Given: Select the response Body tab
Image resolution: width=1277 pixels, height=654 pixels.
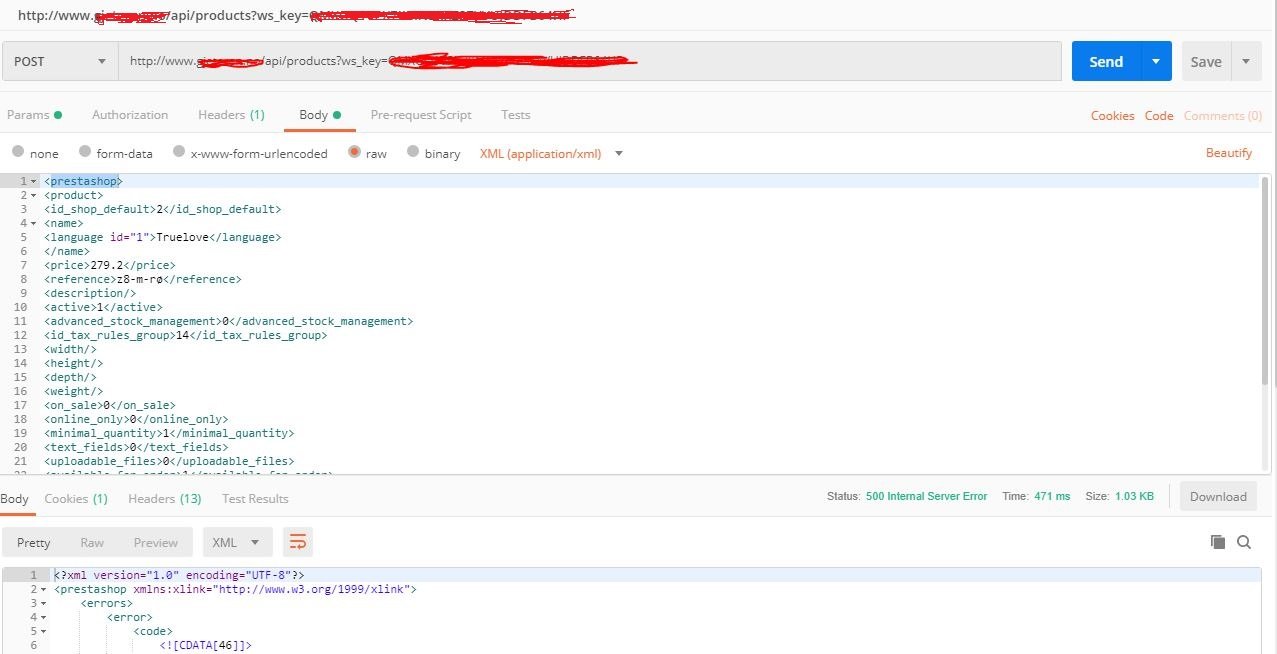Looking at the screenshot, I should coord(14,498).
